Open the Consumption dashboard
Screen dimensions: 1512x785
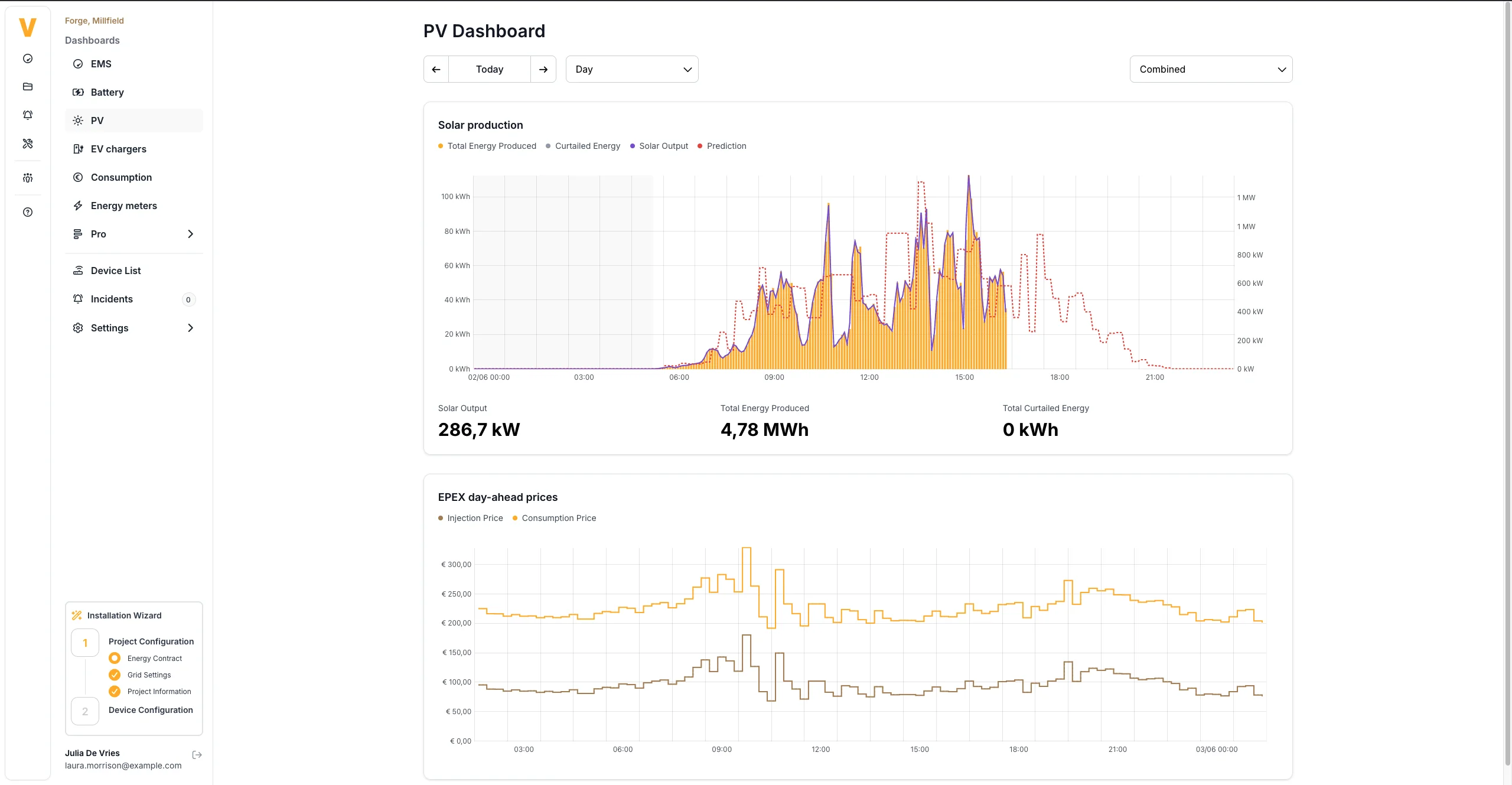click(134, 177)
